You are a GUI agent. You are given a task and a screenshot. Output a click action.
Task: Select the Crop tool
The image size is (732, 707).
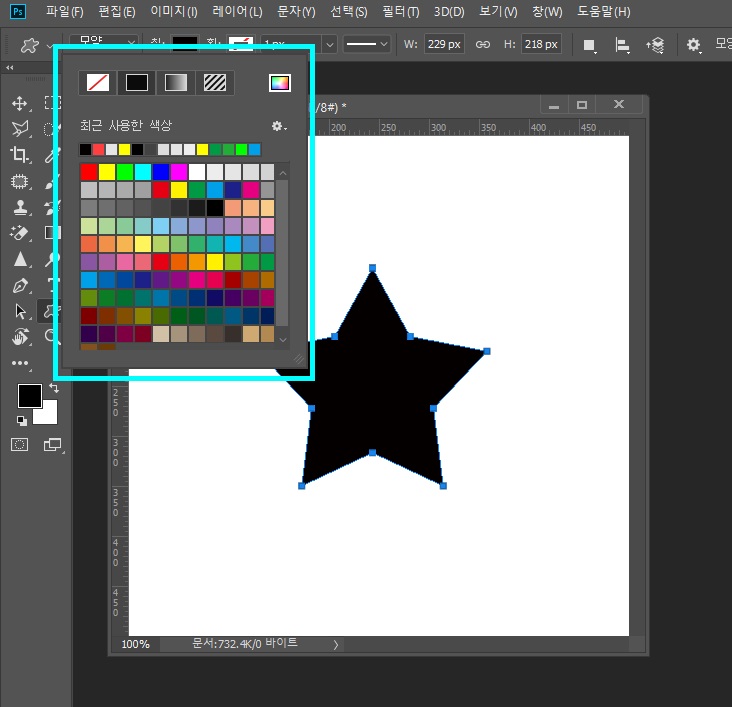click(19, 155)
